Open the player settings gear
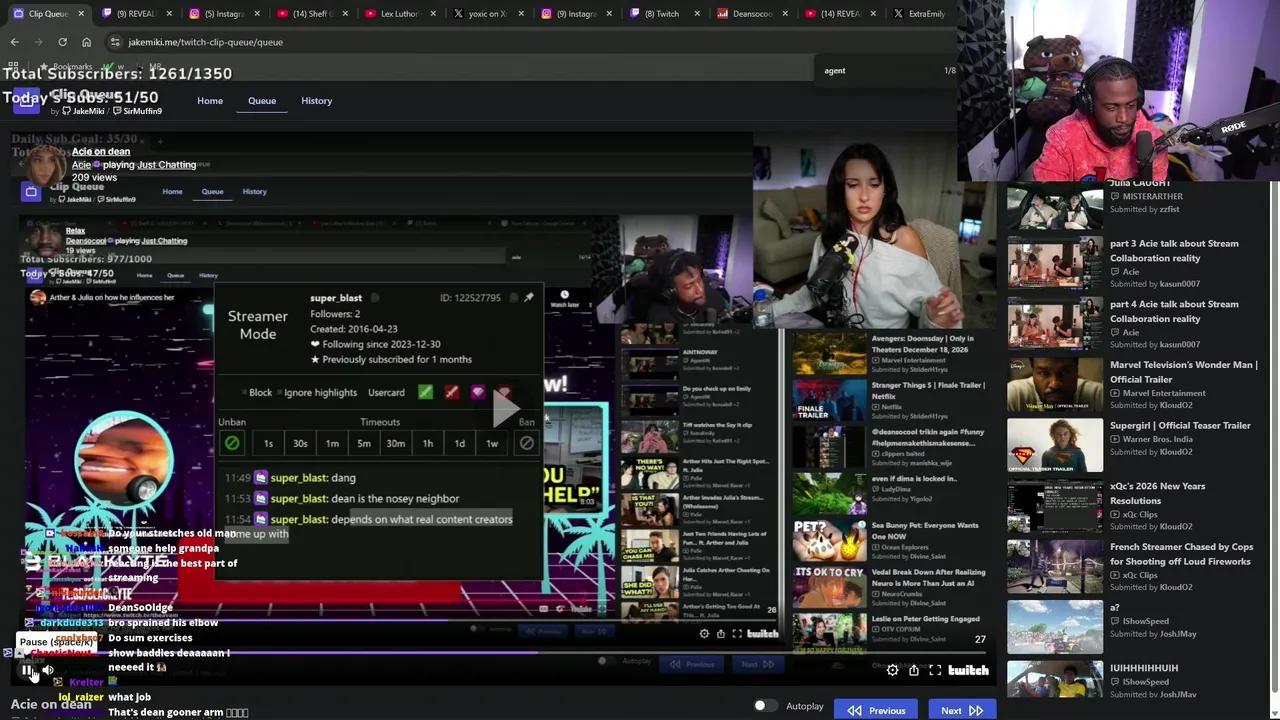Viewport: 1280px width, 720px height. [892, 671]
